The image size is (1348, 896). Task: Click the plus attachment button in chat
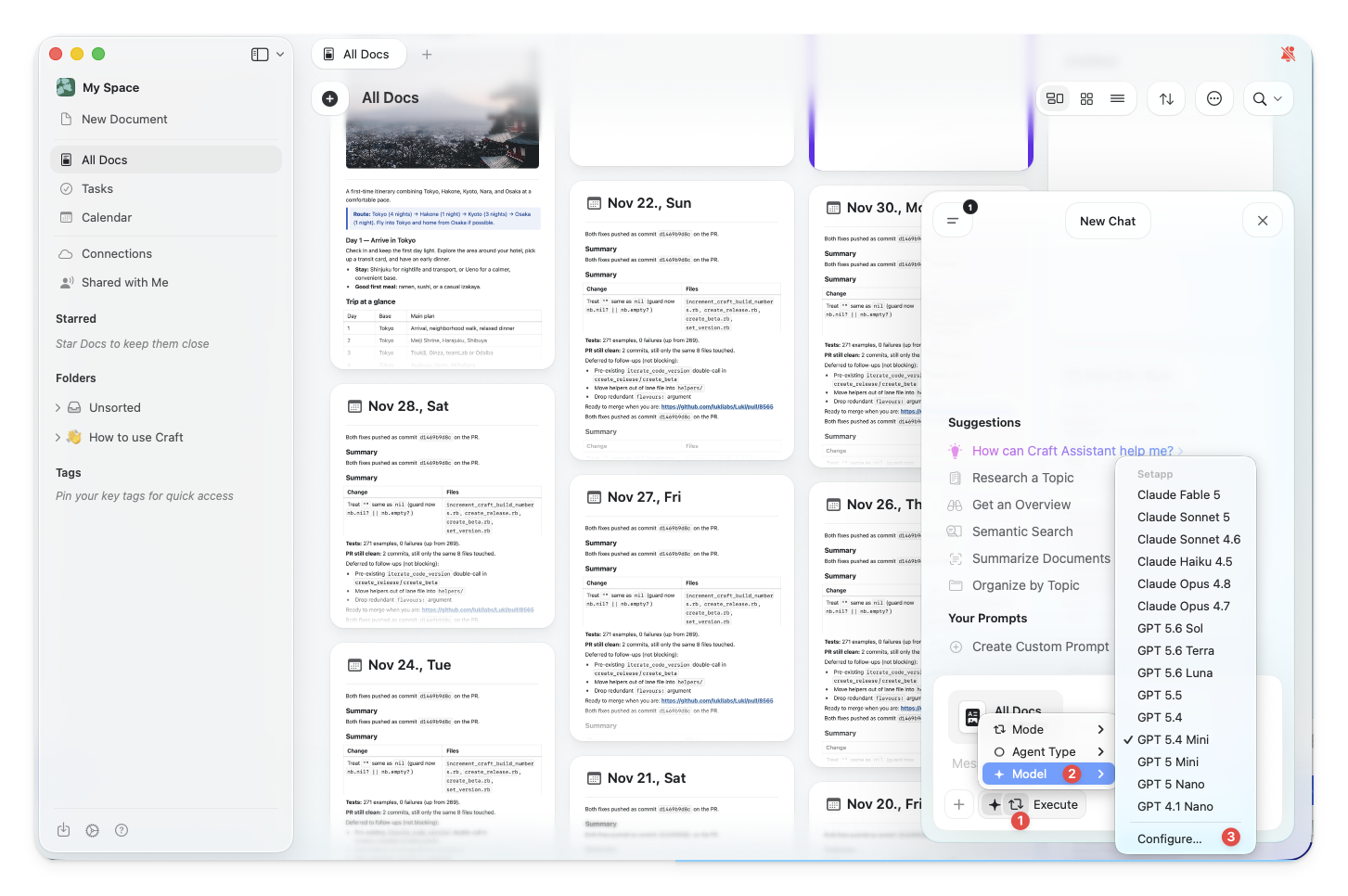(959, 804)
